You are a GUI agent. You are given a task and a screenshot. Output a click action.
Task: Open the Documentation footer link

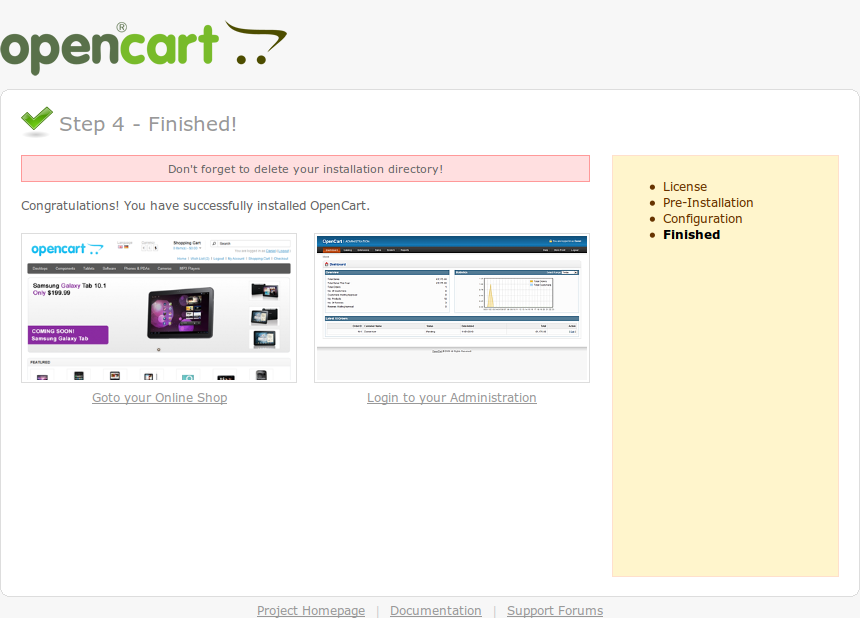coord(436,610)
